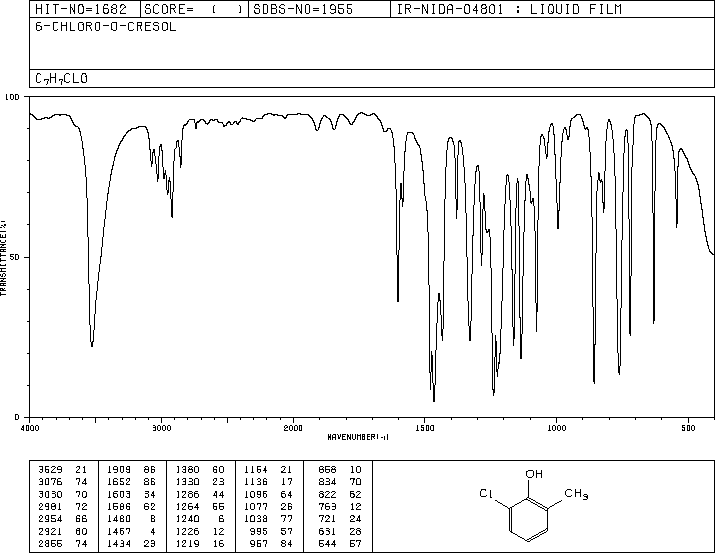
Task: Select peak table entry 1226
Action: coord(187,531)
